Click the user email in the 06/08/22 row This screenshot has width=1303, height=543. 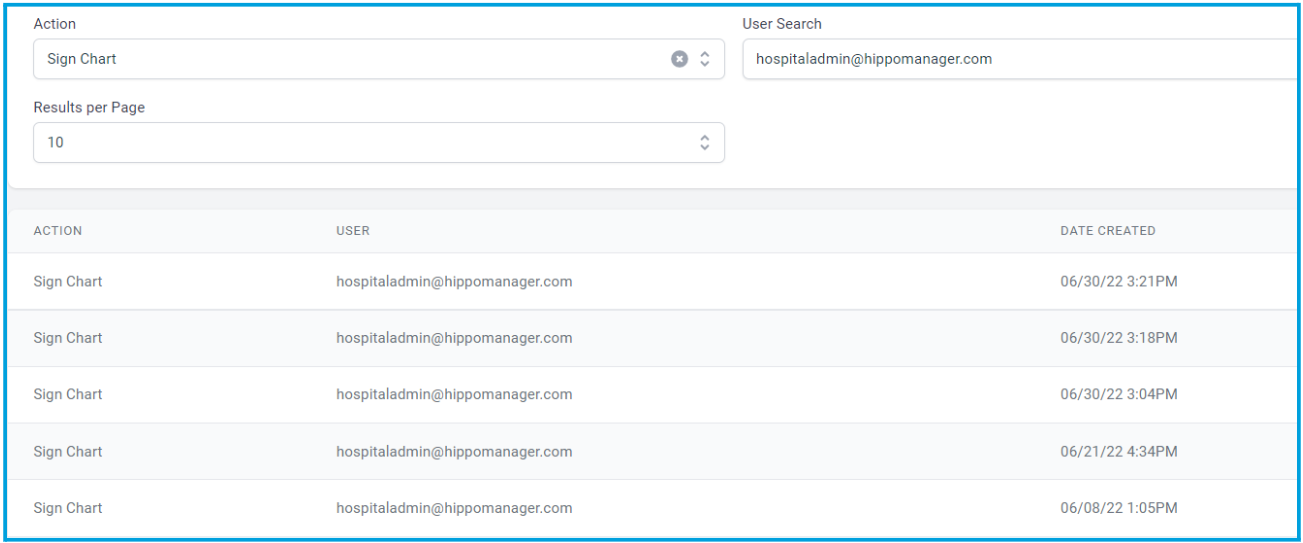click(x=454, y=508)
